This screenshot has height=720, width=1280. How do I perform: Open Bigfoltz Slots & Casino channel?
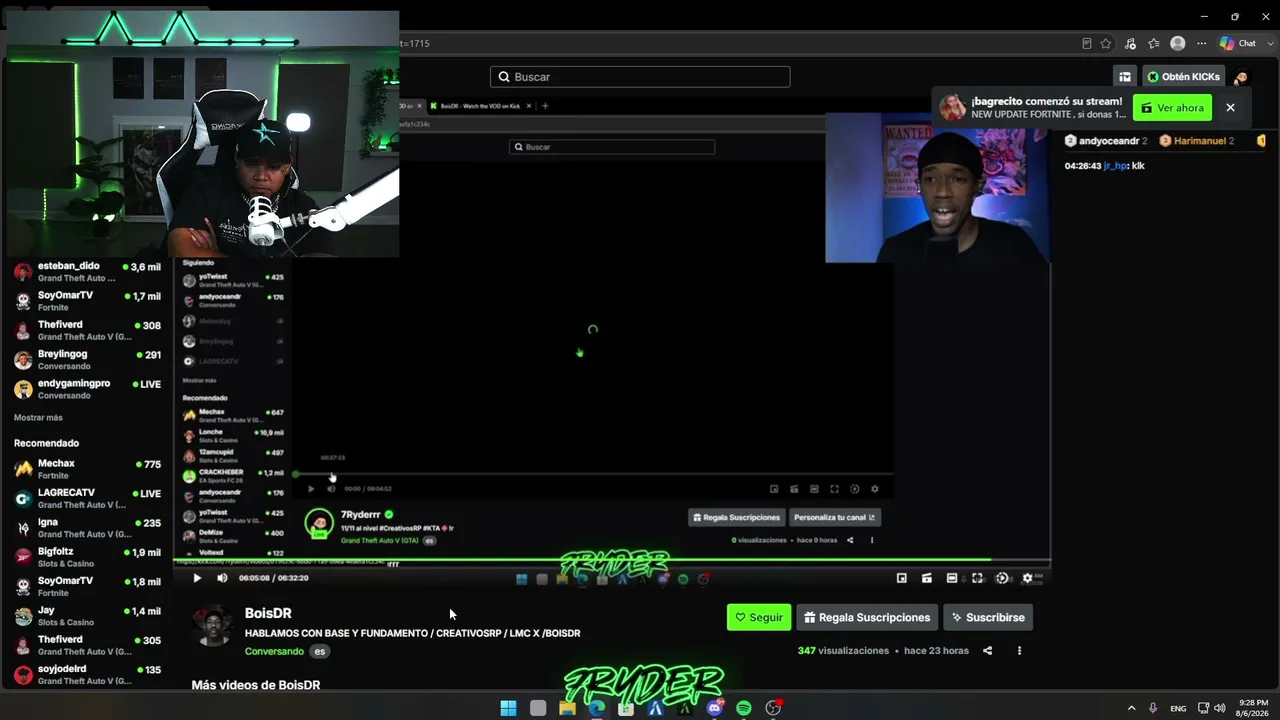tap(87, 557)
